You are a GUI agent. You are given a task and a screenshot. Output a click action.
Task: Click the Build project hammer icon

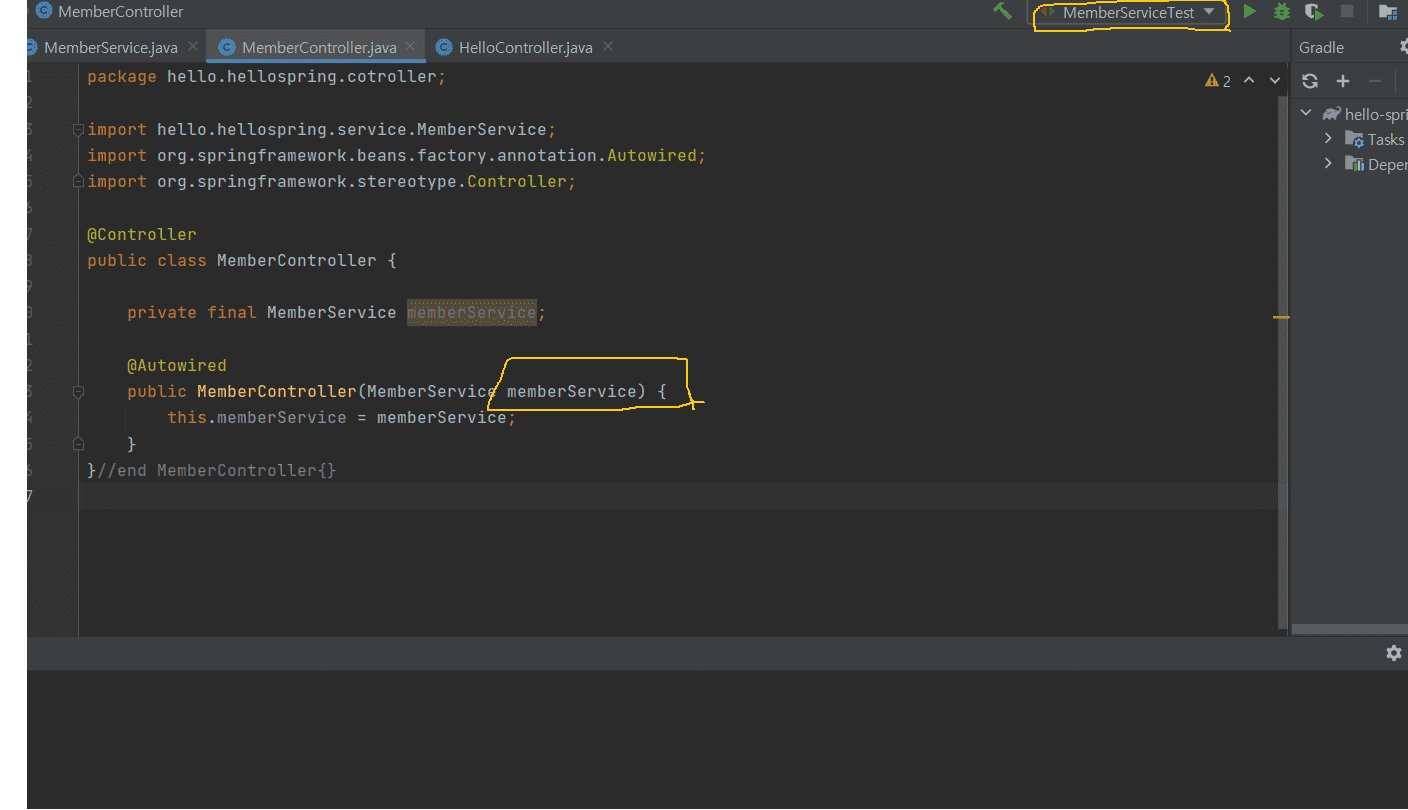click(1002, 11)
